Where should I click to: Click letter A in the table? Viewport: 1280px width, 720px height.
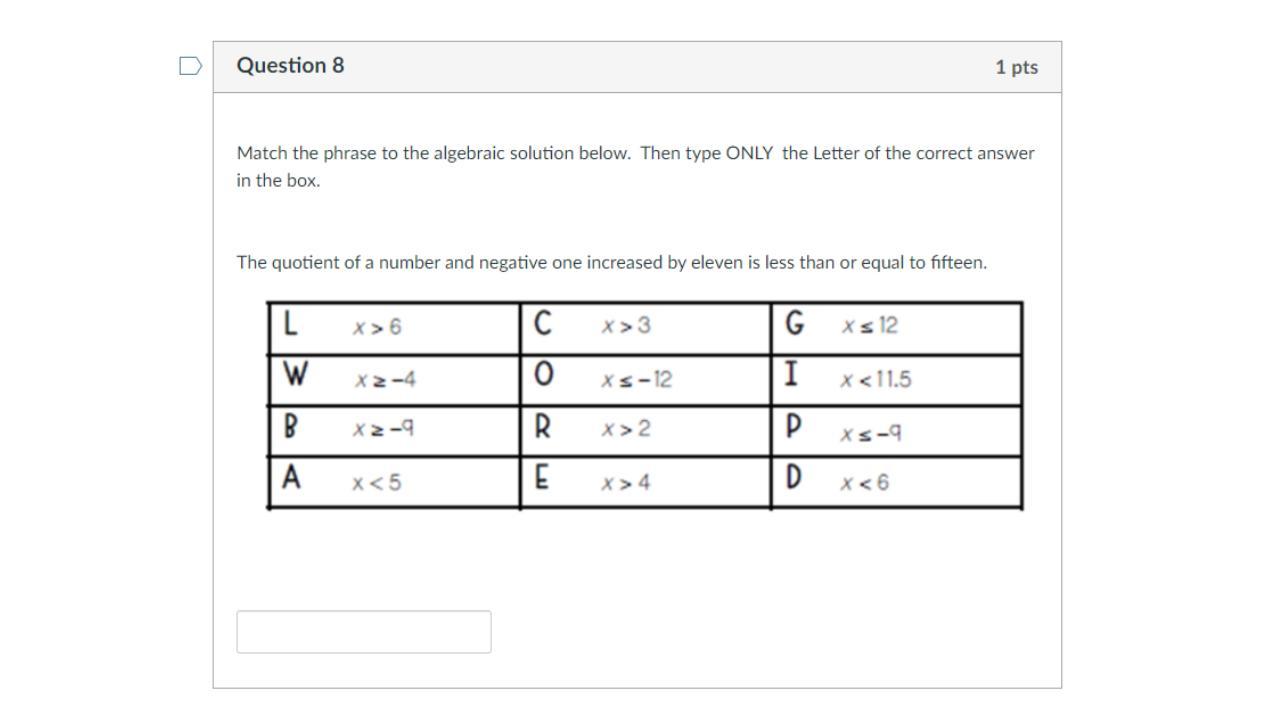coord(291,478)
